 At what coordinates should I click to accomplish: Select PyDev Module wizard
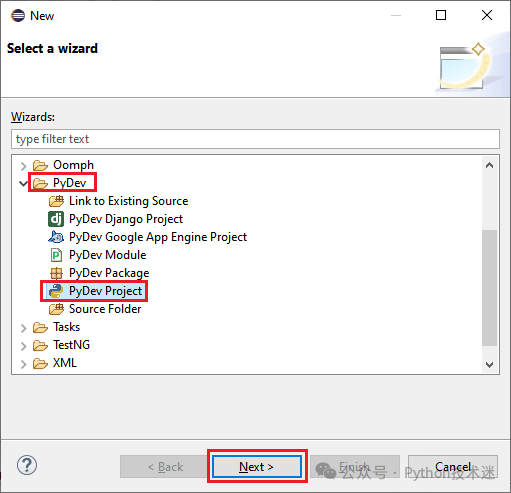pyautogui.click(x=107, y=255)
